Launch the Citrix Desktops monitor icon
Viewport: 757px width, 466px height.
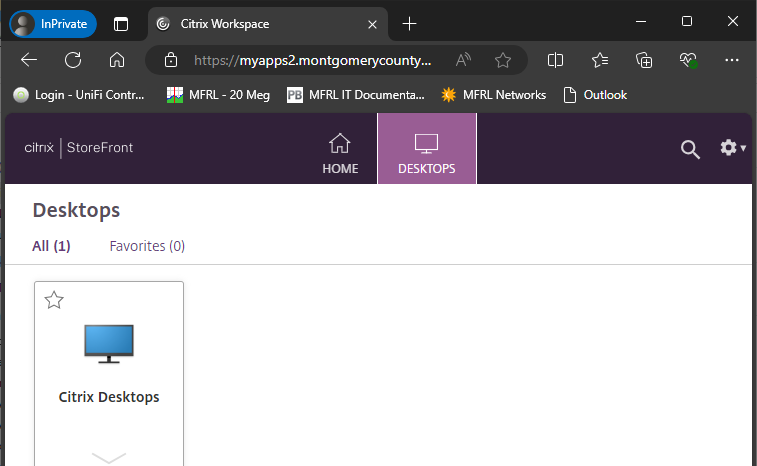pyautogui.click(x=109, y=343)
